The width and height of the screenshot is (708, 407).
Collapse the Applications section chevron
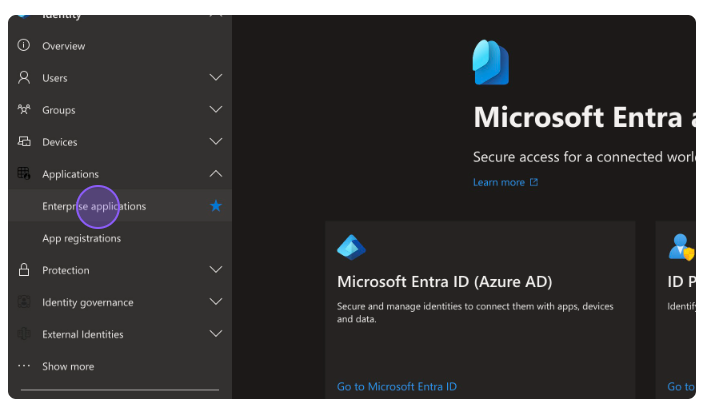(216, 174)
